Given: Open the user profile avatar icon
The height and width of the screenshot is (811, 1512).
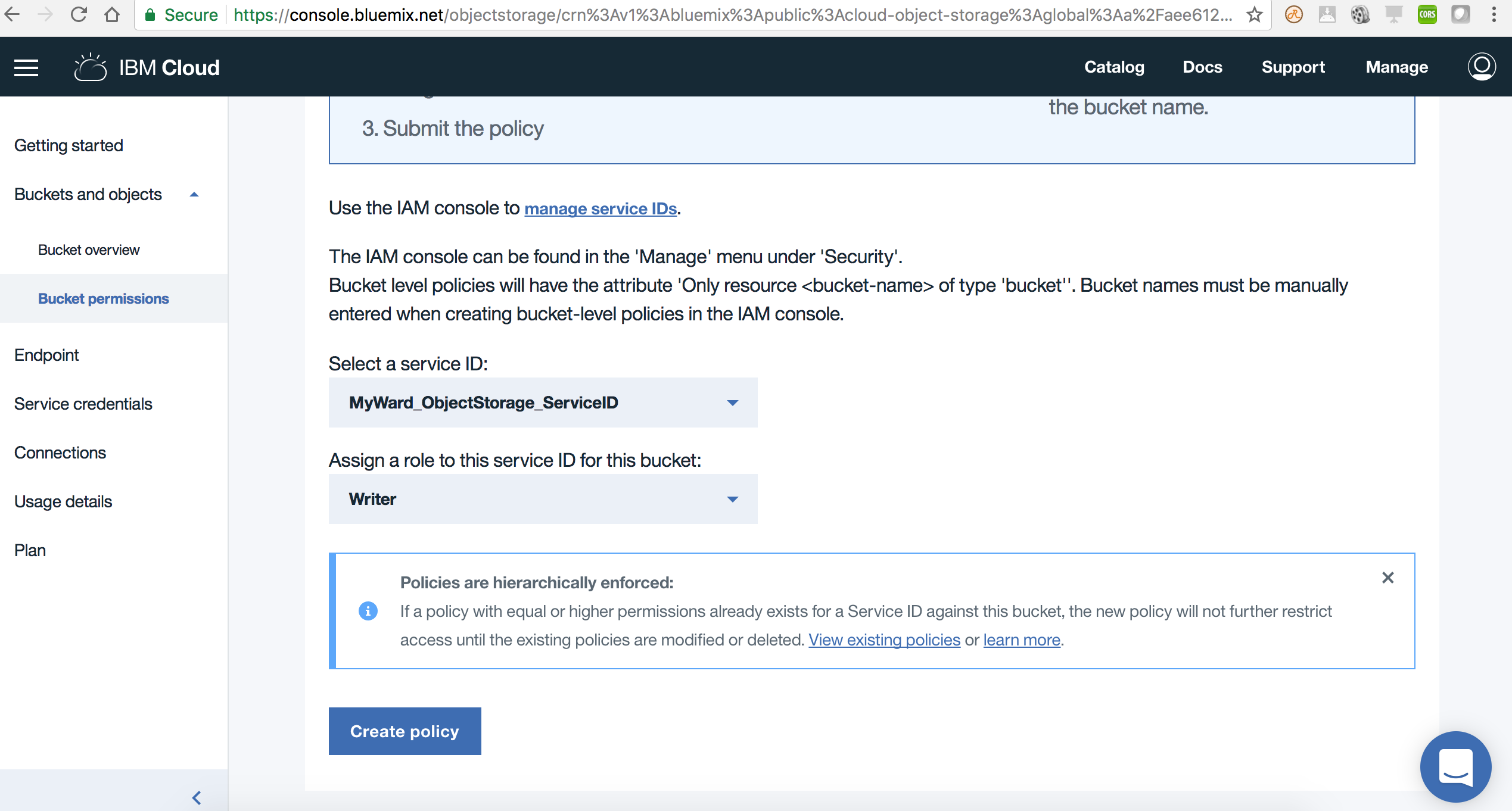Looking at the screenshot, I should [x=1481, y=67].
